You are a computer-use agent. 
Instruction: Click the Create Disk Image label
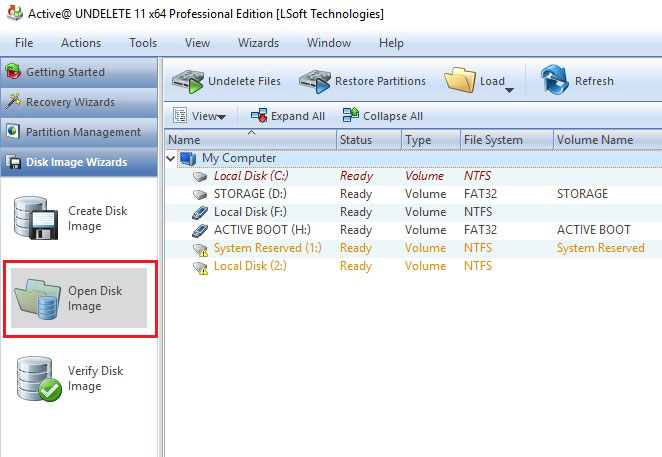(x=98, y=218)
